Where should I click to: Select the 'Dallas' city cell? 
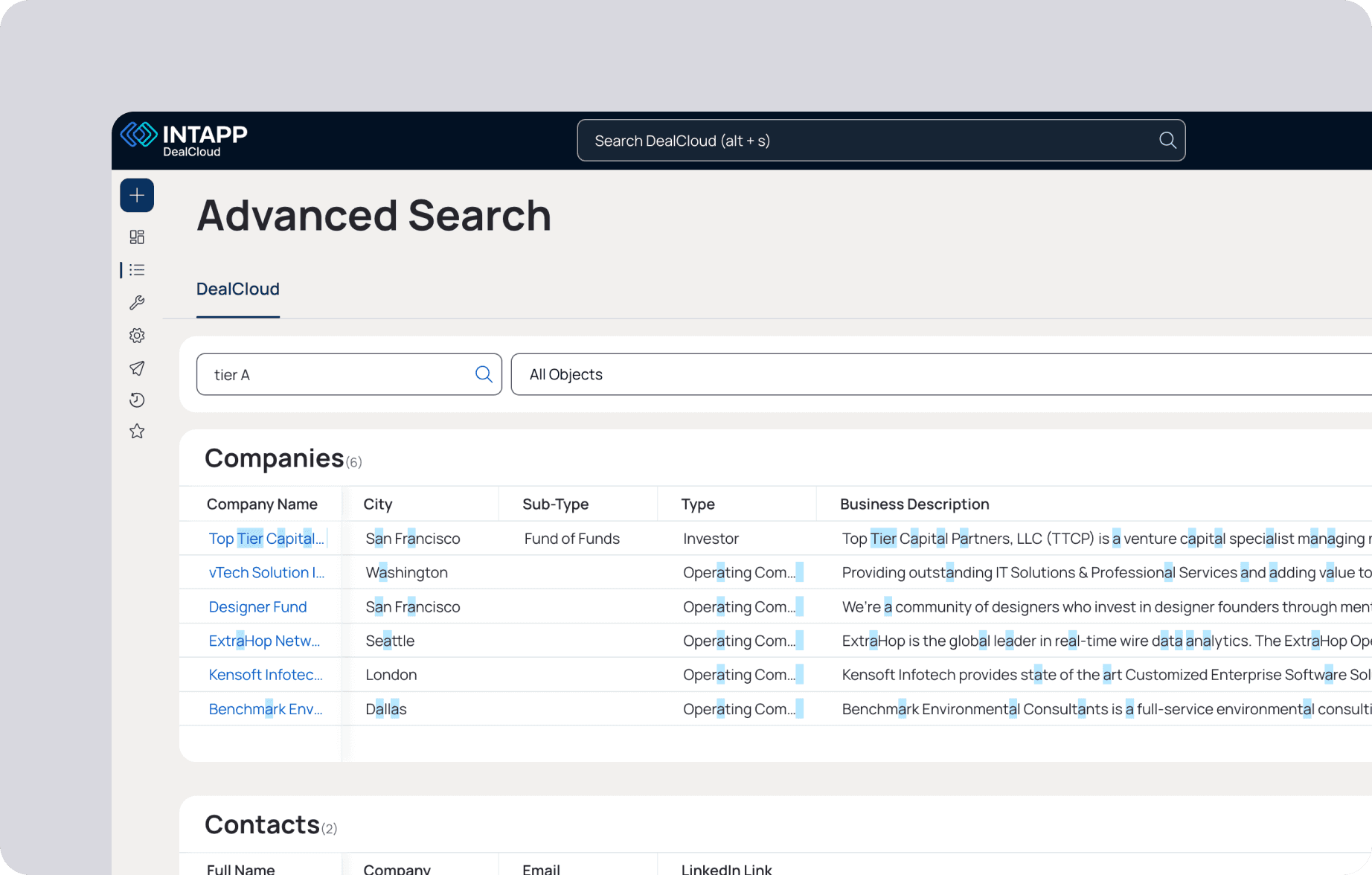tap(386, 709)
